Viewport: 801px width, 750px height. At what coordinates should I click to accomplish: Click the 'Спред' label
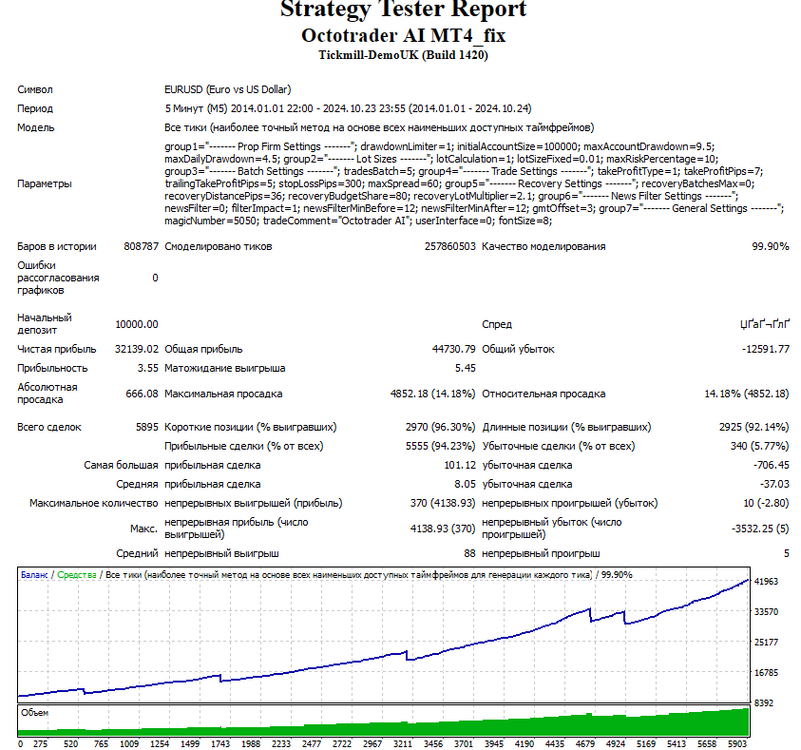pyautogui.click(x=497, y=324)
